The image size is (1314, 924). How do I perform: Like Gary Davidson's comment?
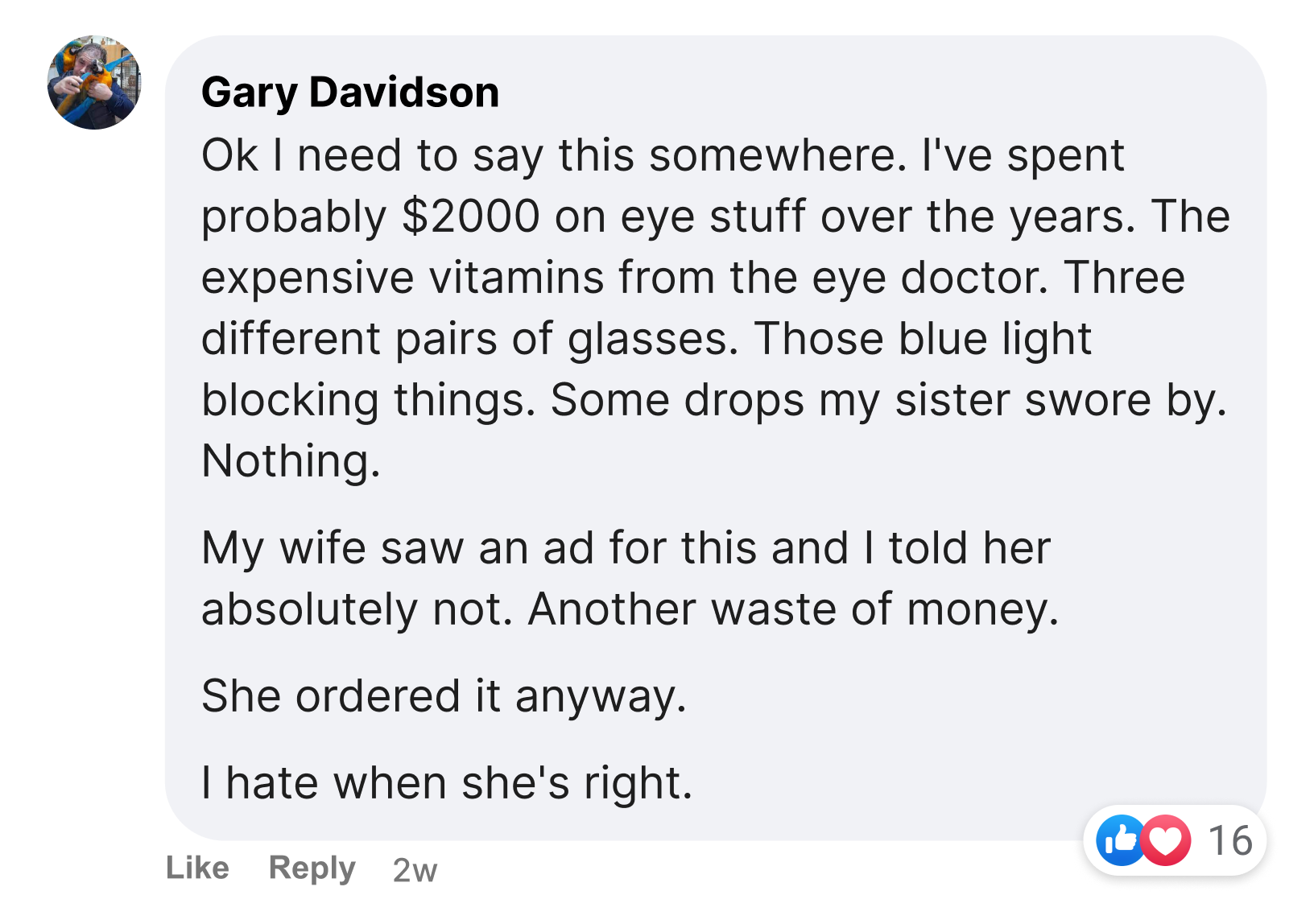(197, 868)
